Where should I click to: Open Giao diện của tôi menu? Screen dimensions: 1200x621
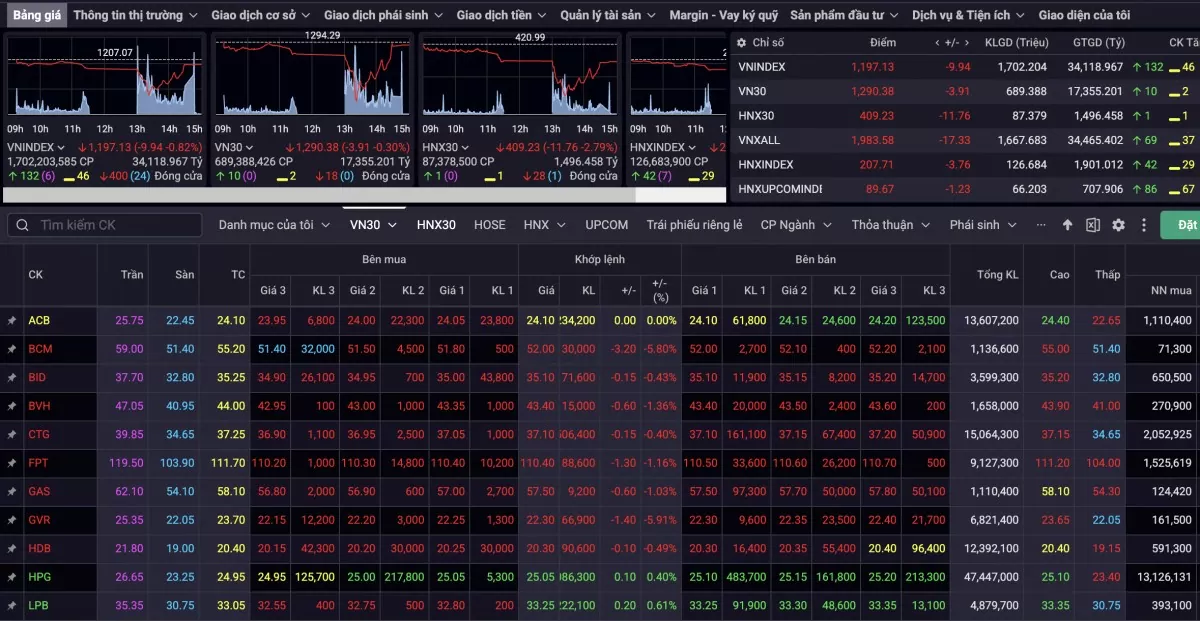tap(1084, 15)
